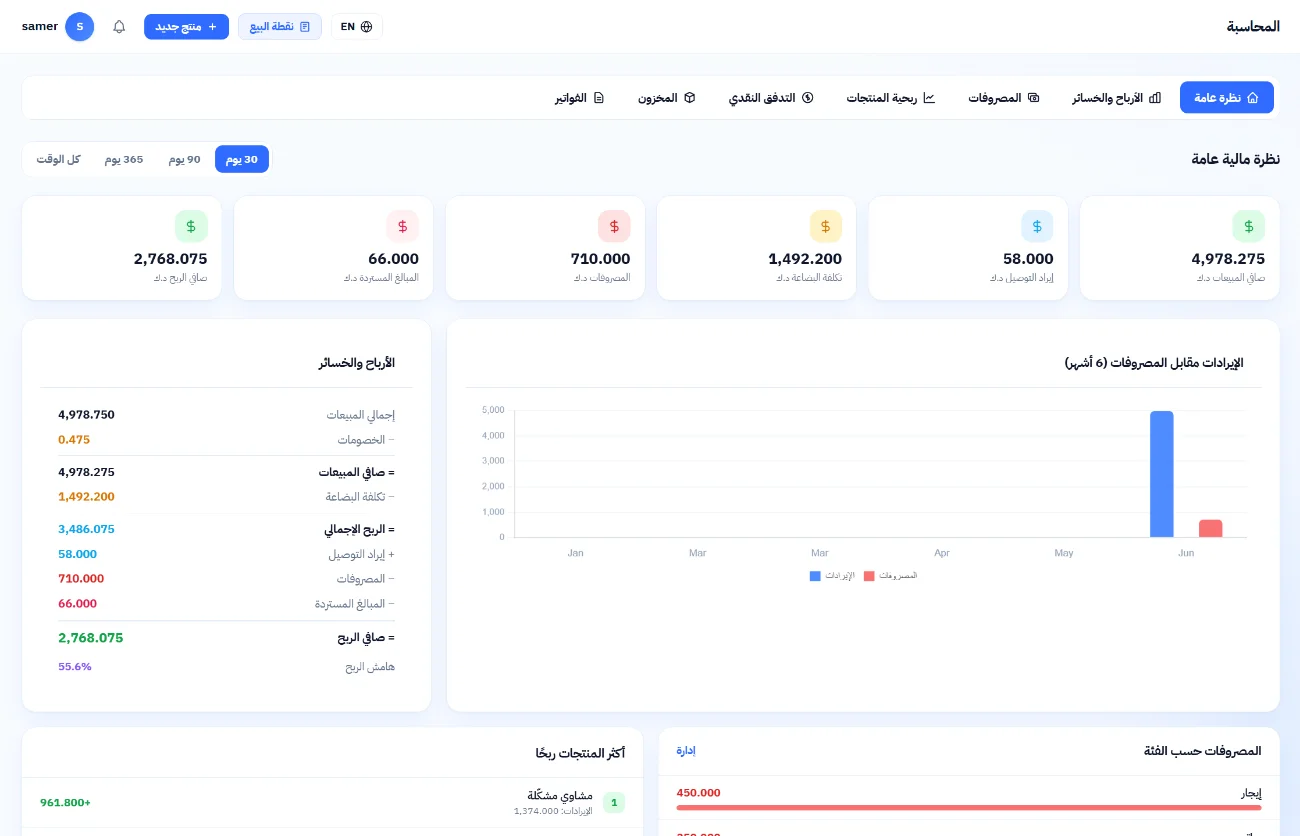
Task: Click the globe language icon
Action: click(x=366, y=27)
